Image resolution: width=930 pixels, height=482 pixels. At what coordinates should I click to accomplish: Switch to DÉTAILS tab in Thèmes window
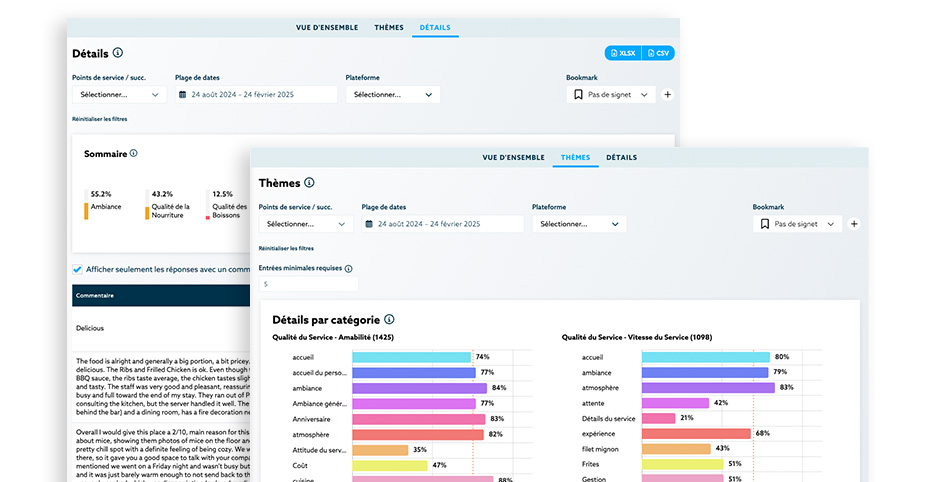pyautogui.click(x=621, y=157)
